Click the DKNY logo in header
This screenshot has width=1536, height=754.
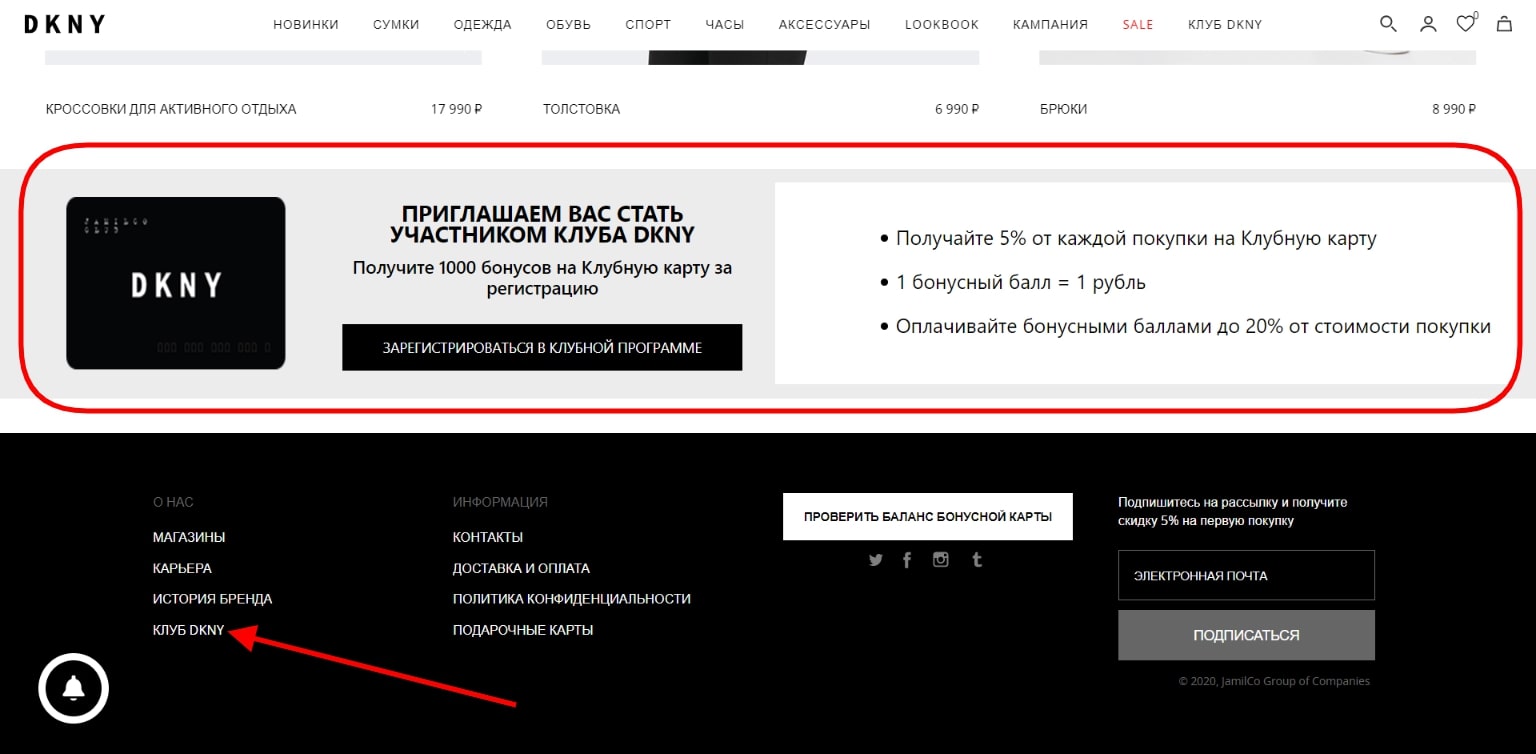(65, 25)
